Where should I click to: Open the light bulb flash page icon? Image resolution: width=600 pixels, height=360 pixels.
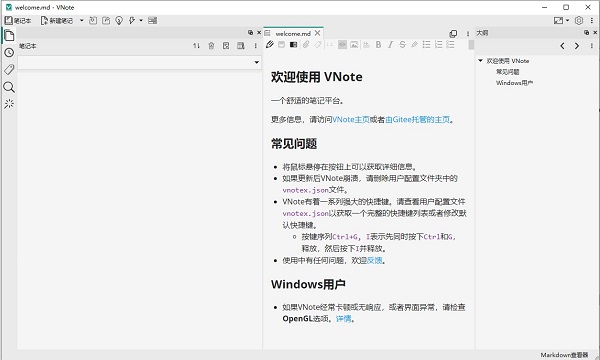(x=119, y=21)
